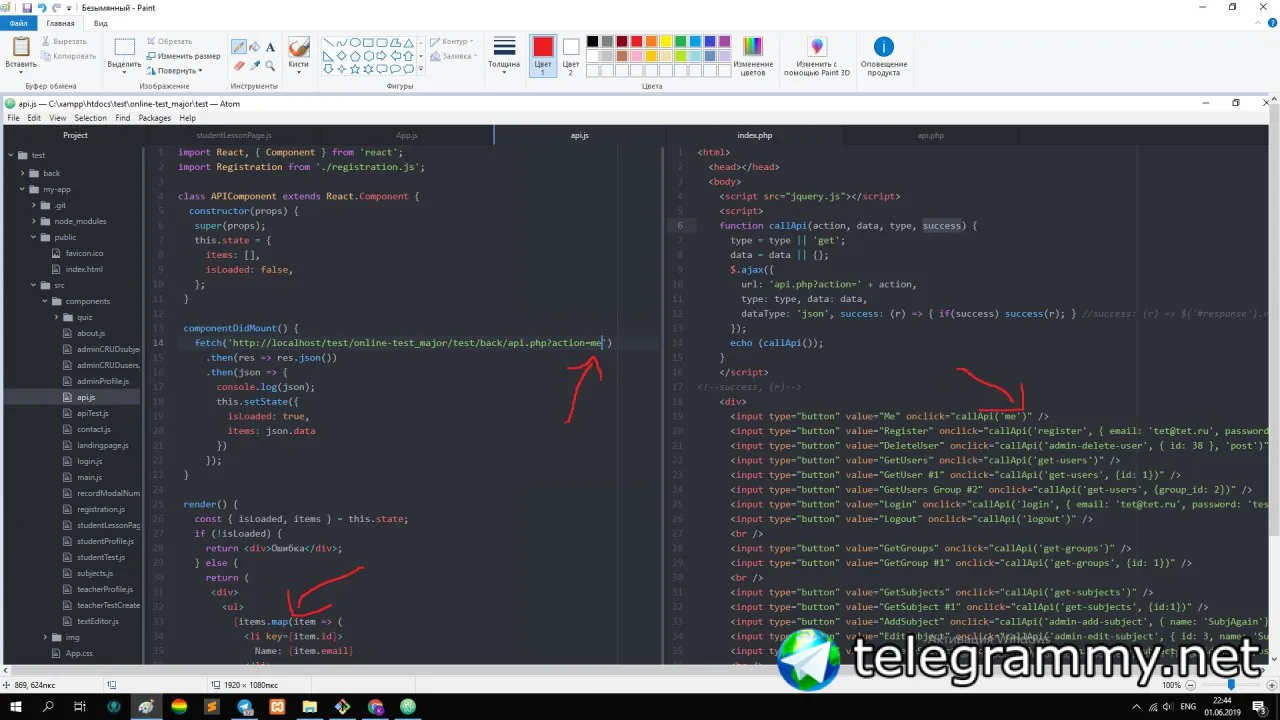Viewport: 1280px width, 720px height.
Task: Pick the curve shape
Action: coord(342,43)
